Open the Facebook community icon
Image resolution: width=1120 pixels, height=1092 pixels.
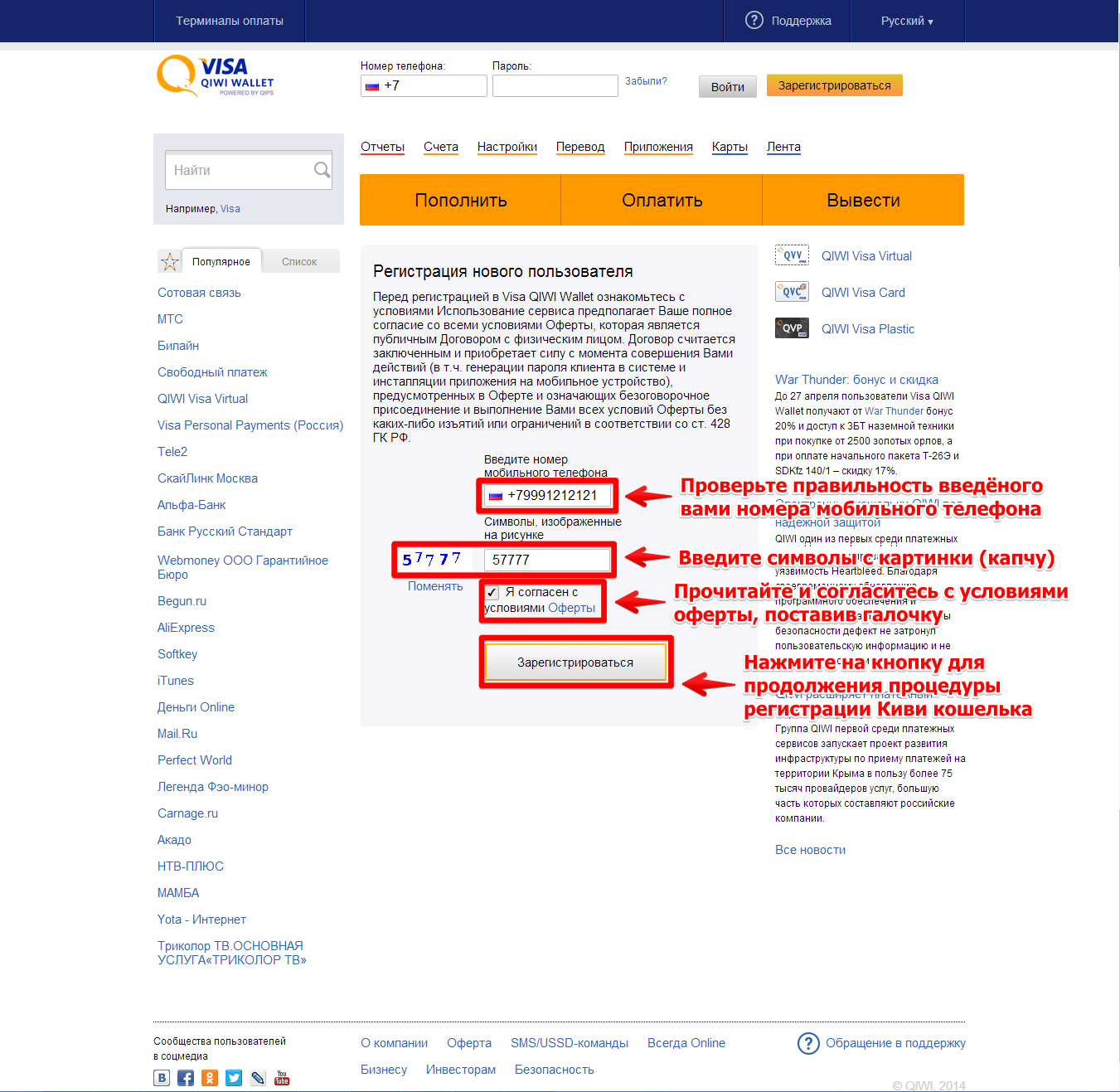[186, 1078]
